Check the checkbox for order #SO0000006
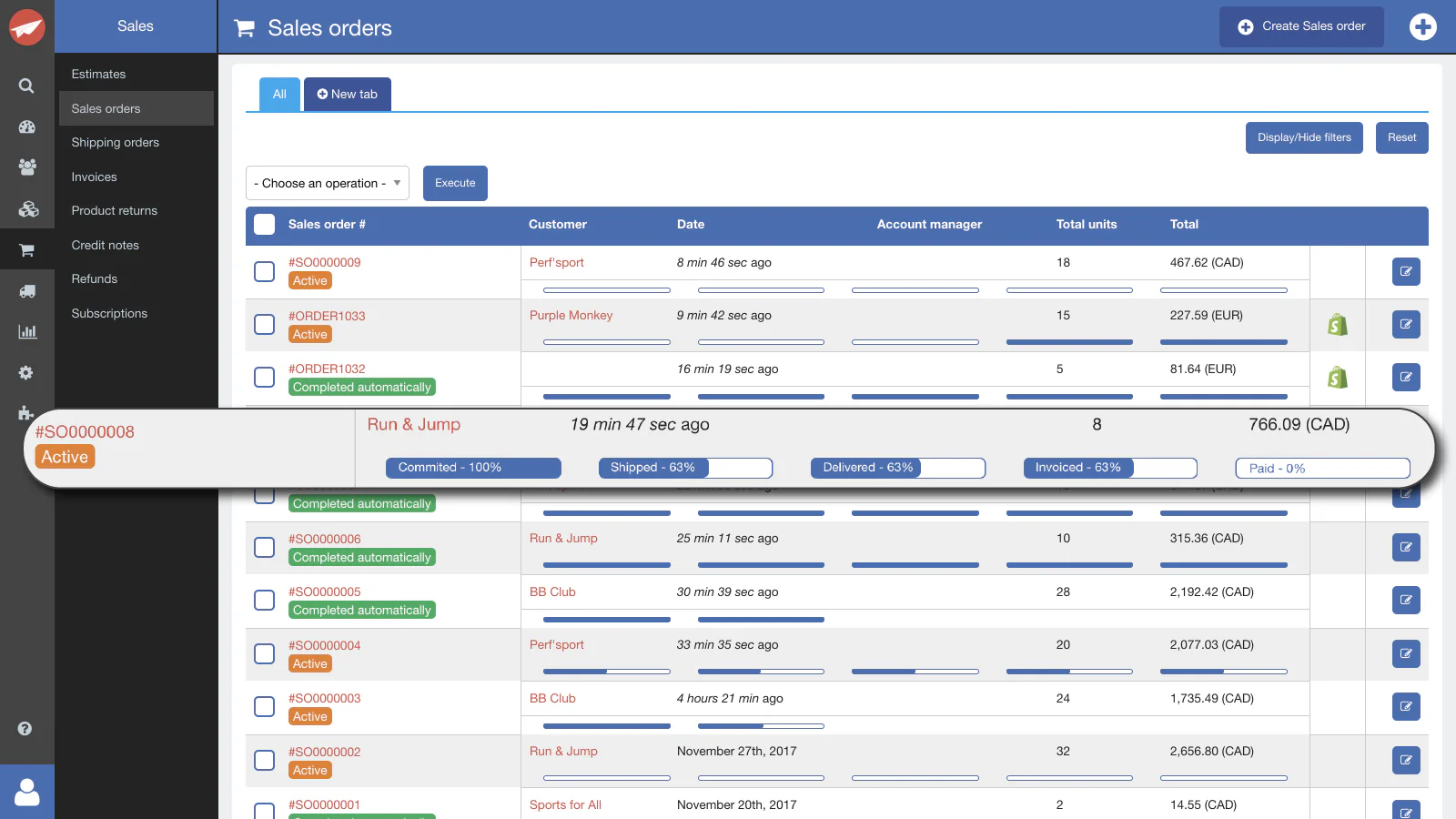 (x=264, y=547)
